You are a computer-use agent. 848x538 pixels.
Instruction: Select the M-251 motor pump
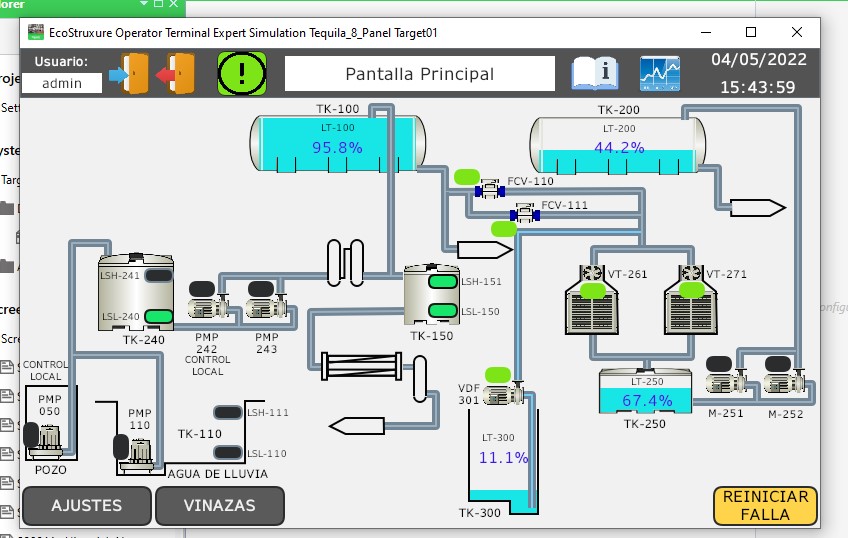point(724,382)
